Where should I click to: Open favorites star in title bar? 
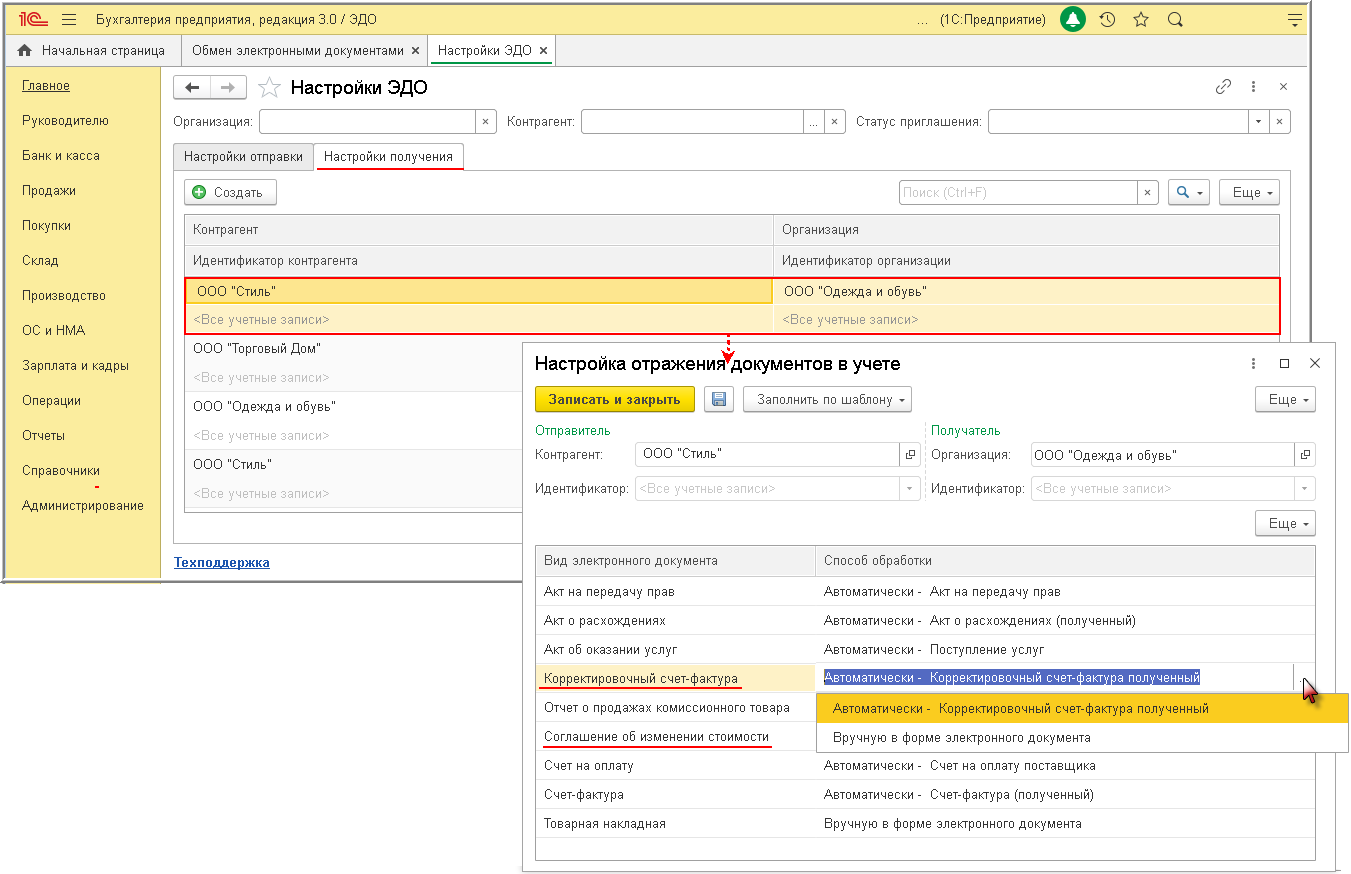point(1141,20)
